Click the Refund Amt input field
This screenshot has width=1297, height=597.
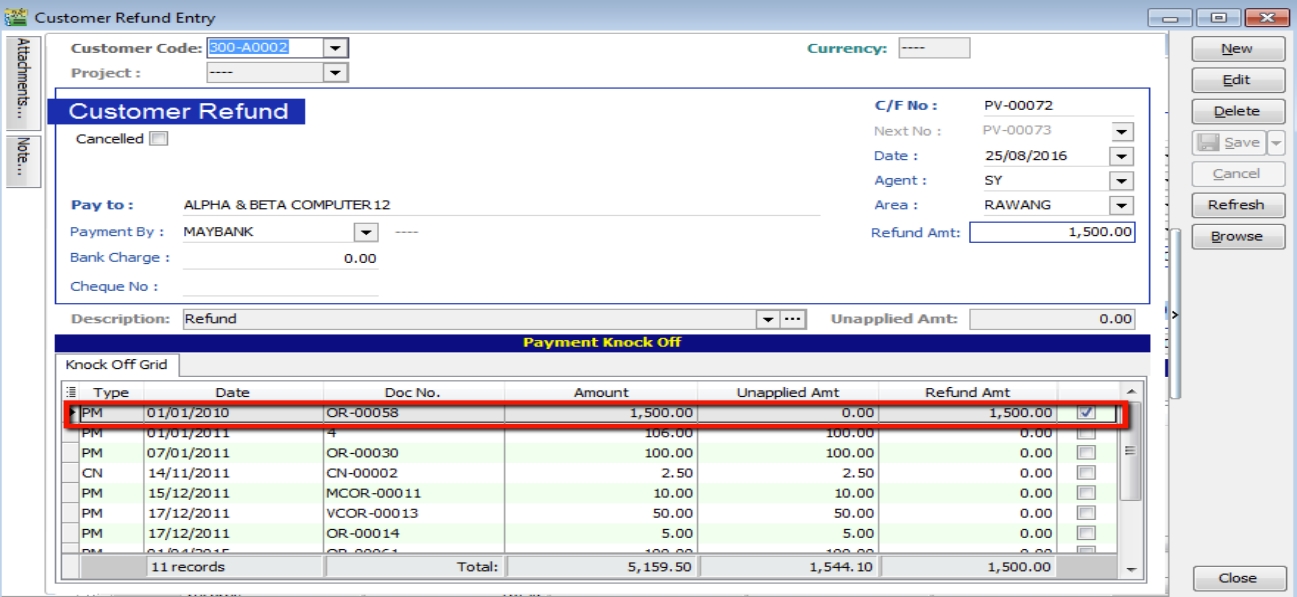point(1051,232)
